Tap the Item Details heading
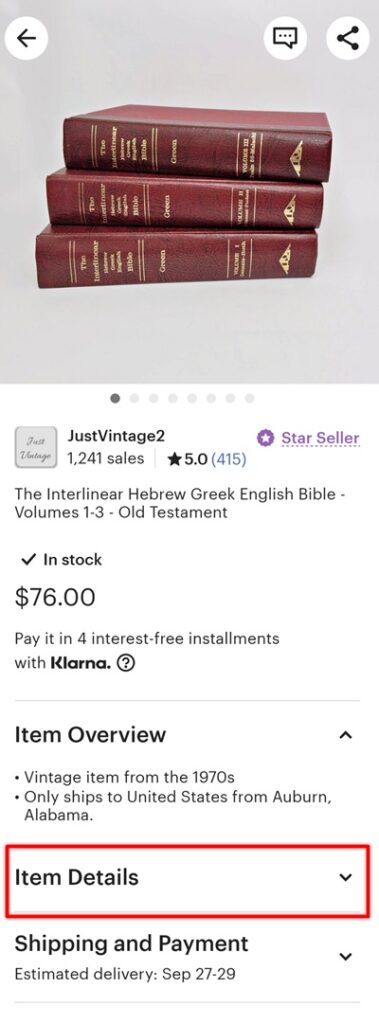Image resolution: width=379 pixels, height=1024 pixels. pos(76,877)
